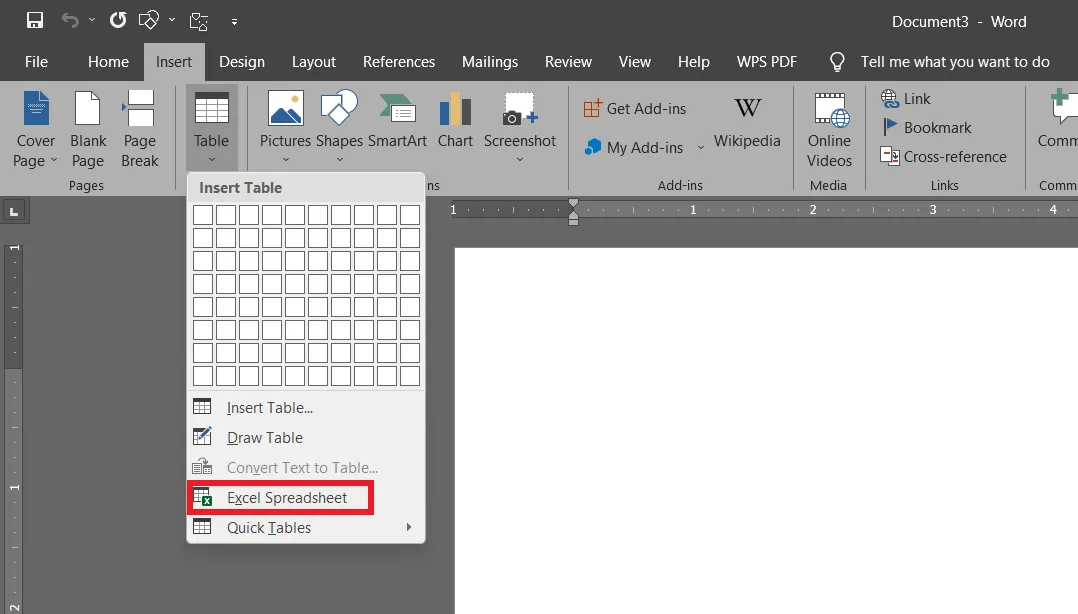The width and height of the screenshot is (1078, 614).
Task: Open the Help tab
Action: point(694,62)
